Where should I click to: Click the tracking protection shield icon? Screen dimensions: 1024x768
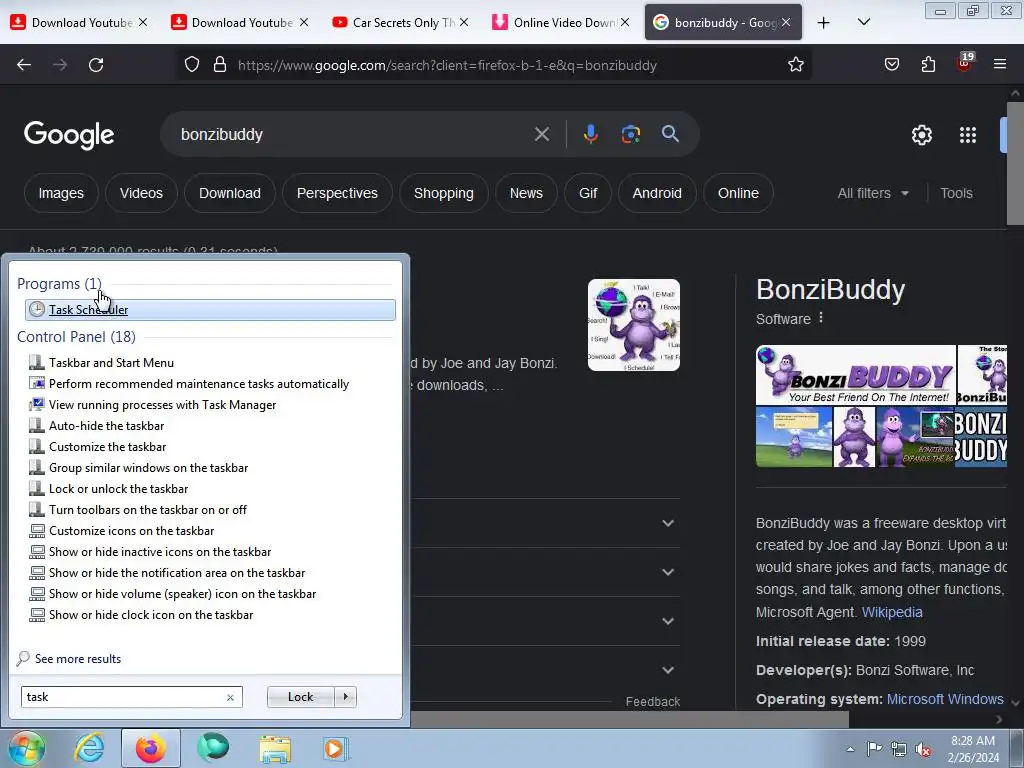(x=191, y=65)
